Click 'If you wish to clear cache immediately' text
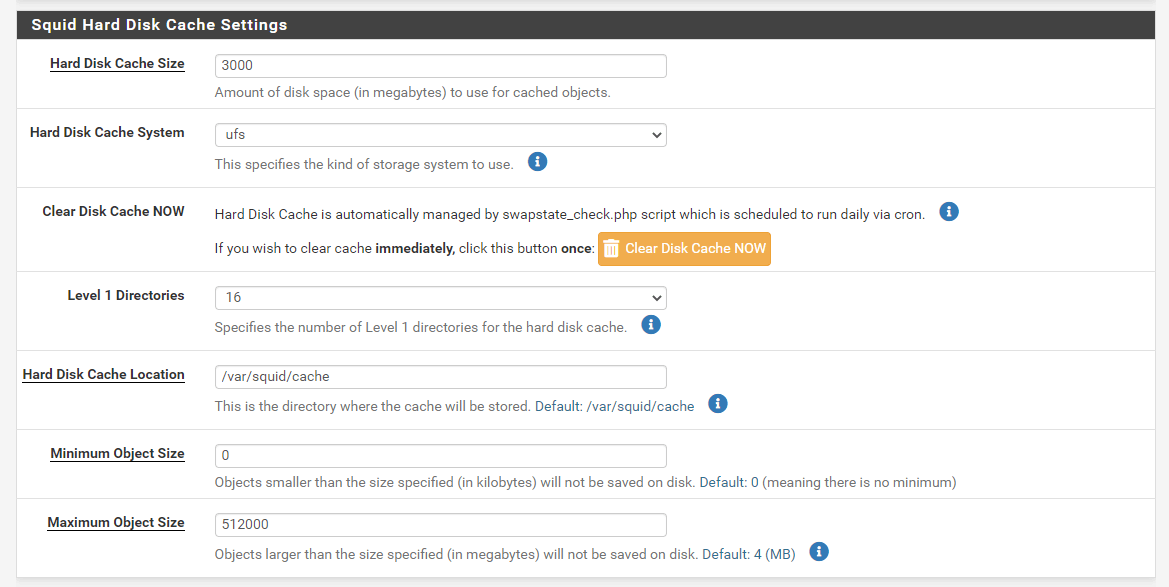The image size is (1169, 587). point(404,248)
